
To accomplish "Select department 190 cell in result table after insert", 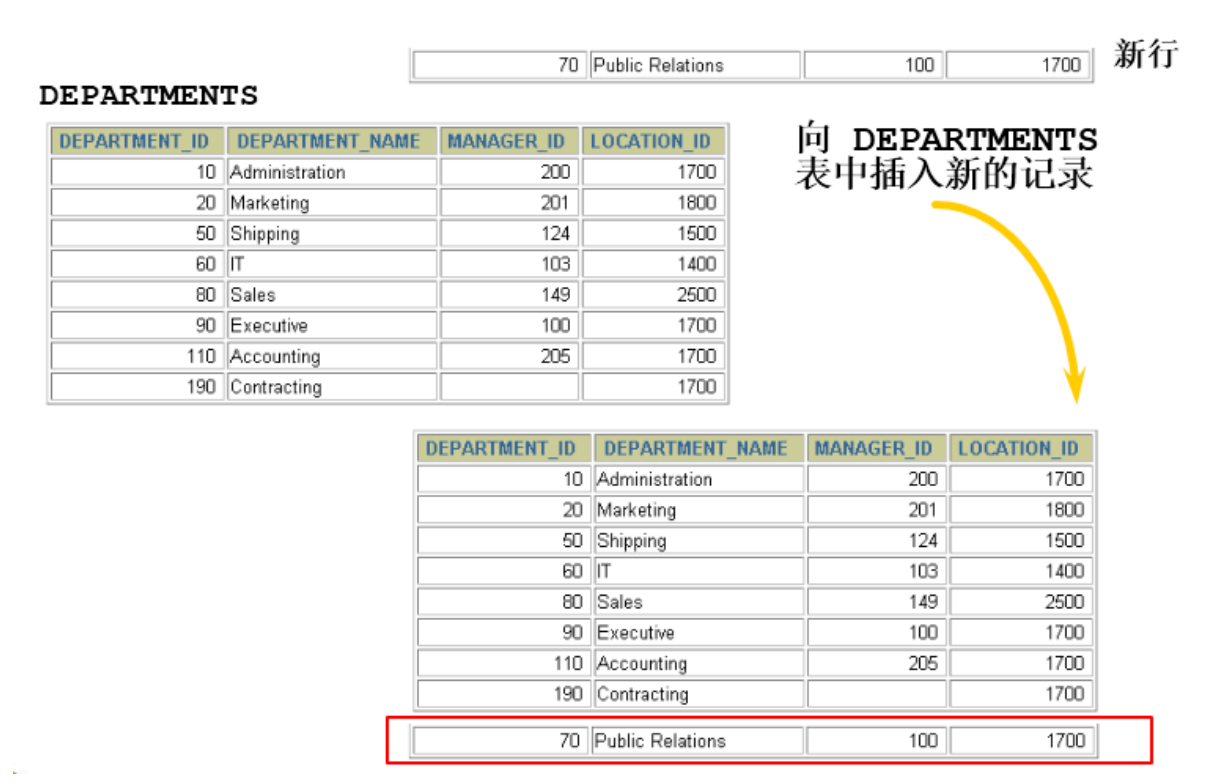I will (x=504, y=694).
